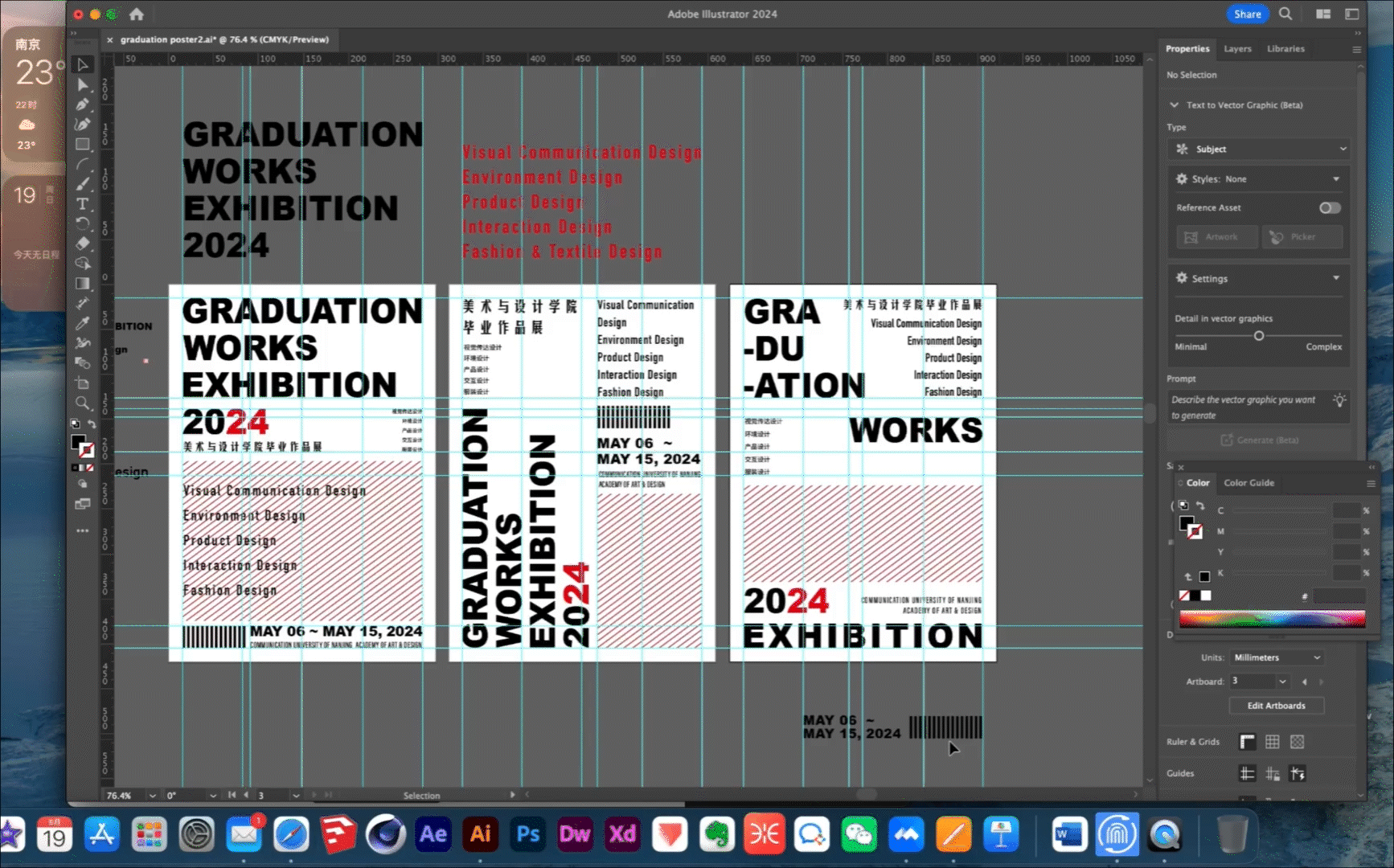Show the transparency grid icon

[1297, 742]
